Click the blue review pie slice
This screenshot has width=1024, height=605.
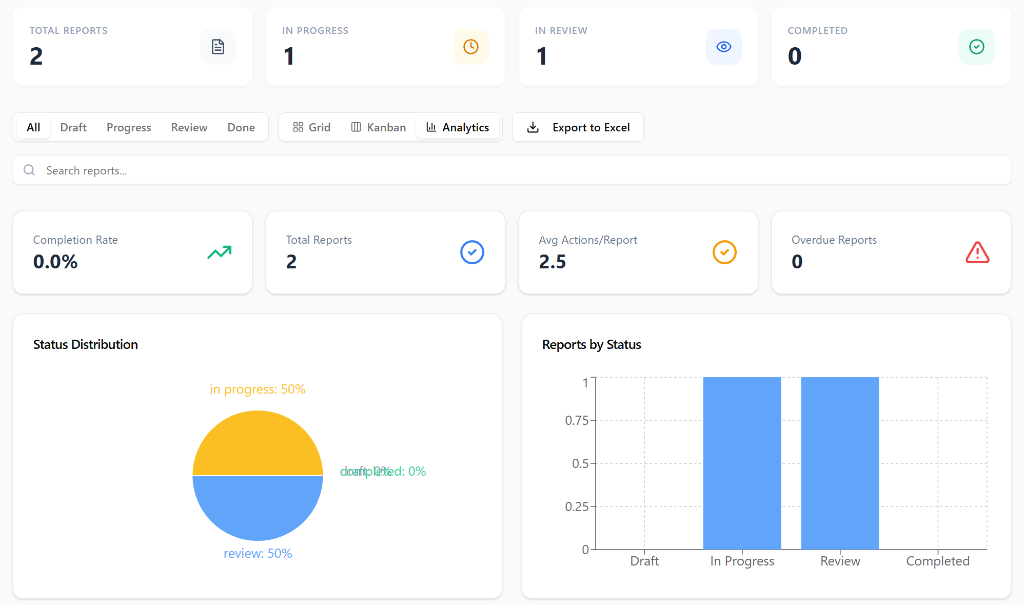click(x=258, y=508)
